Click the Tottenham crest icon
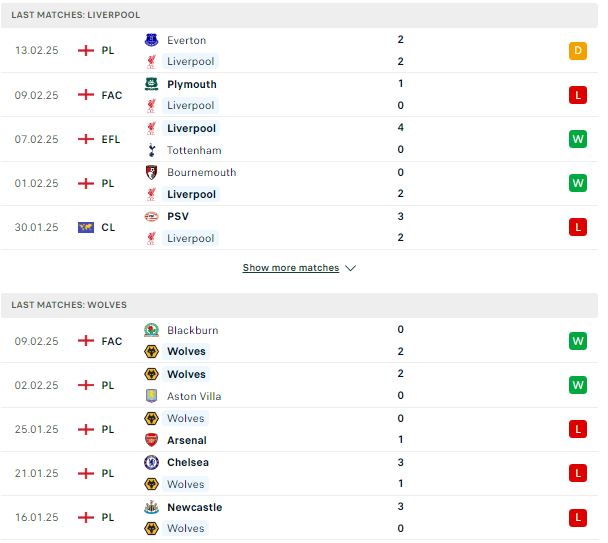This screenshot has width=608, height=543. coord(151,150)
